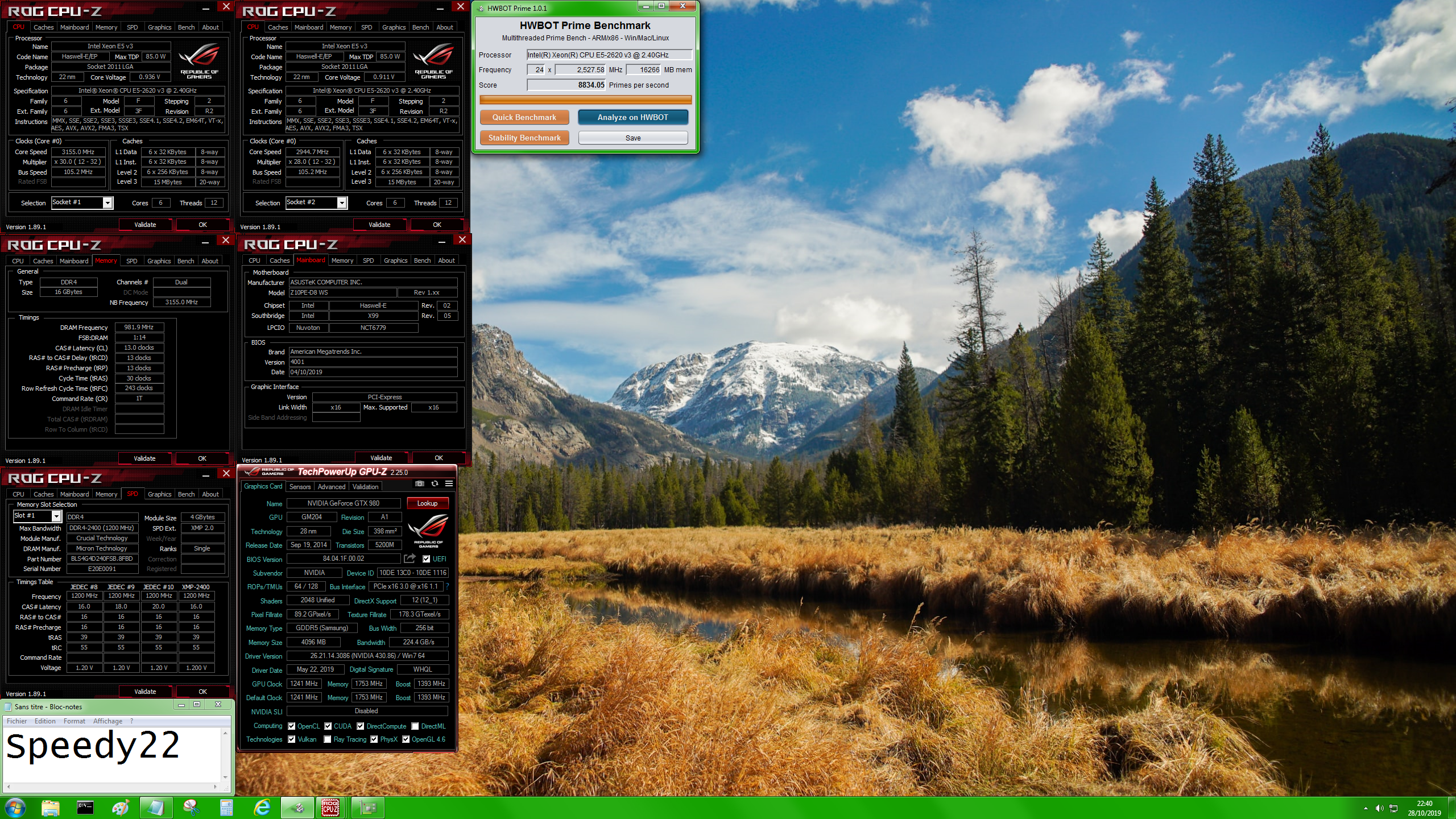Click the Bus Interface question mark icon
Image resolution: width=1456 pixels, height=819 pixels.
(447, 586)
